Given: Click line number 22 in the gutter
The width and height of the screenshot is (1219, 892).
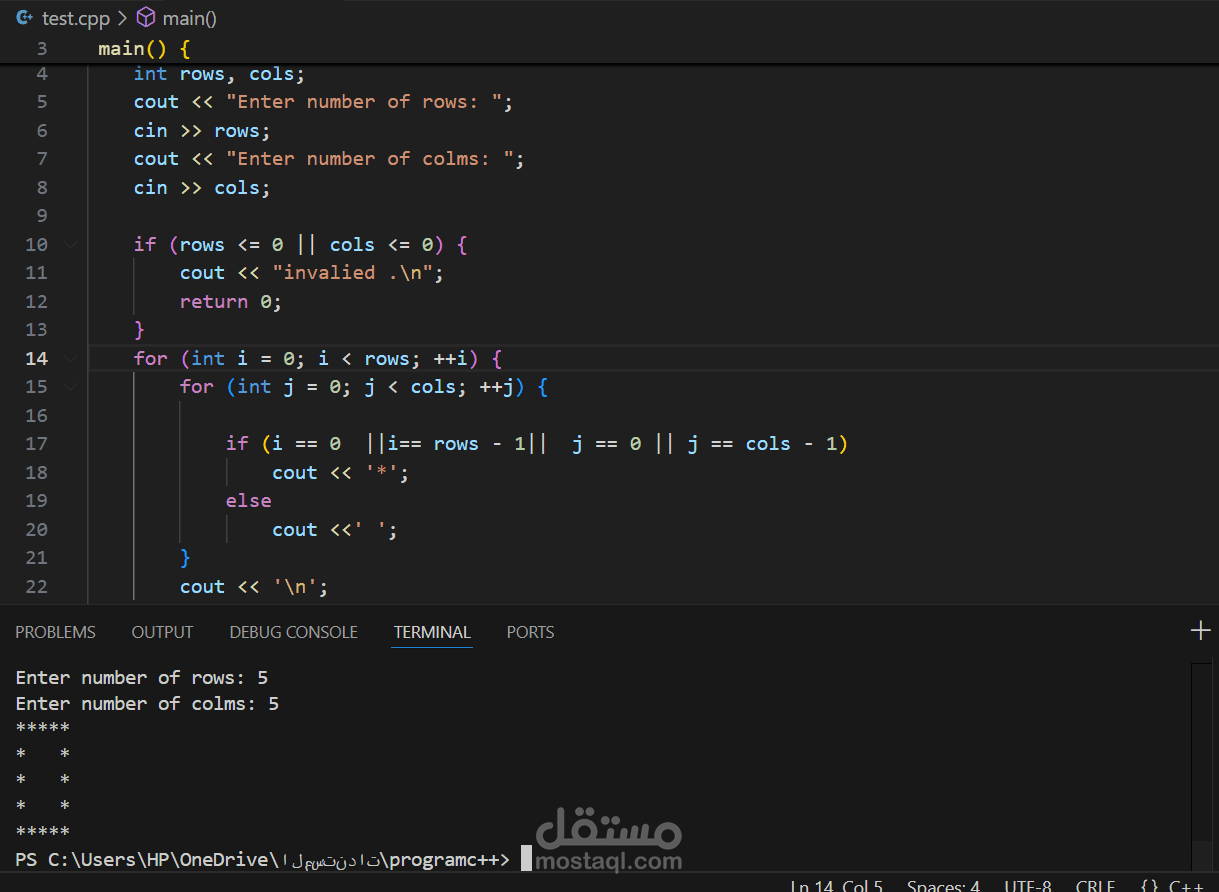Looking at the screenshot, I should pos(36,586).
